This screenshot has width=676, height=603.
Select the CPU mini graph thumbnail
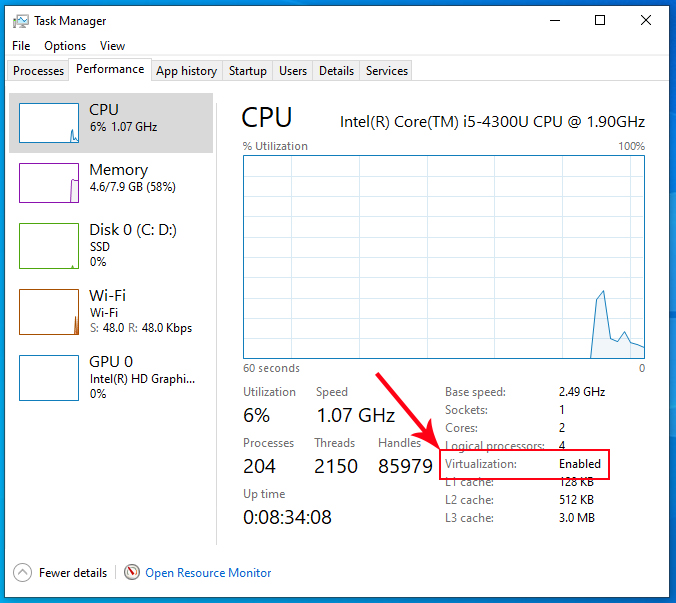click(49, 122)
